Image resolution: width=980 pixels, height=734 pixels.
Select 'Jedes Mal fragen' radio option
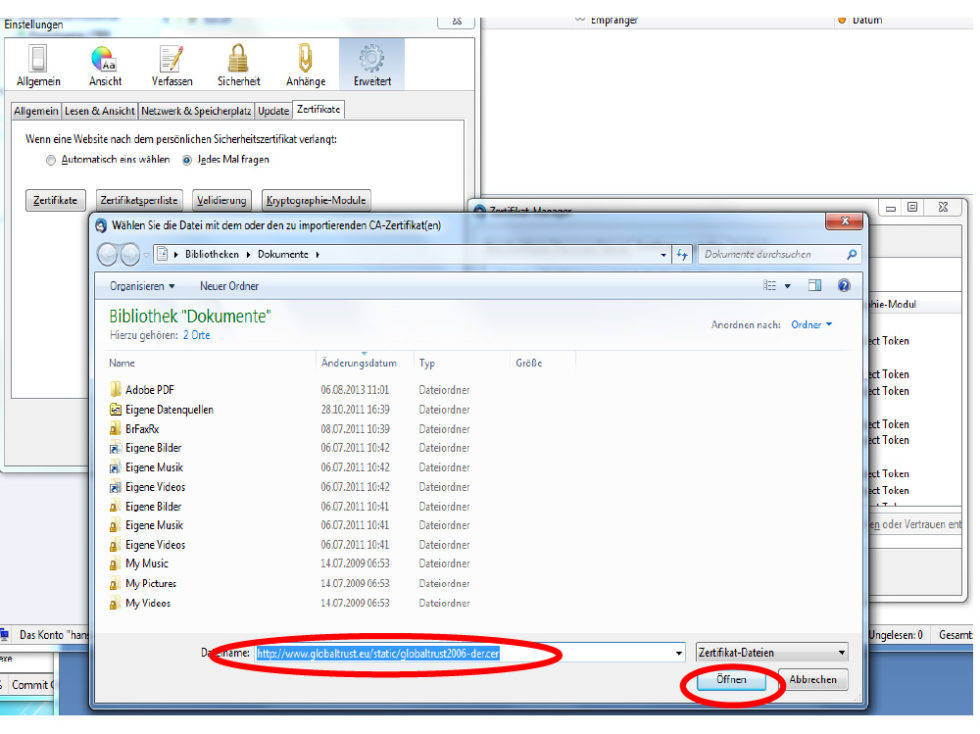pos(187,160)
